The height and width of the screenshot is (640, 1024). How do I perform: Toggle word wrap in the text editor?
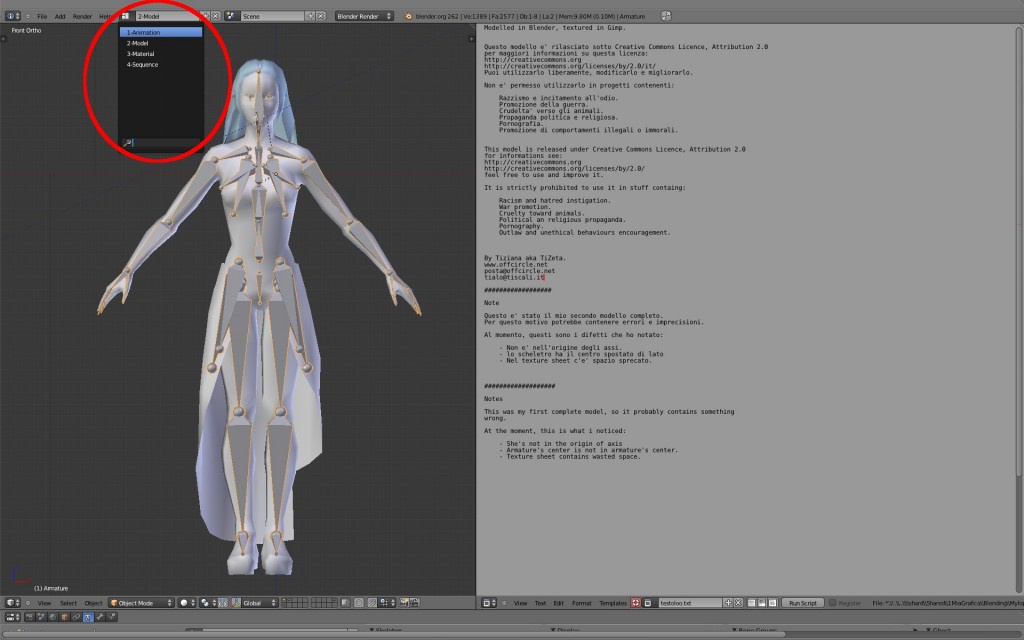761,602
